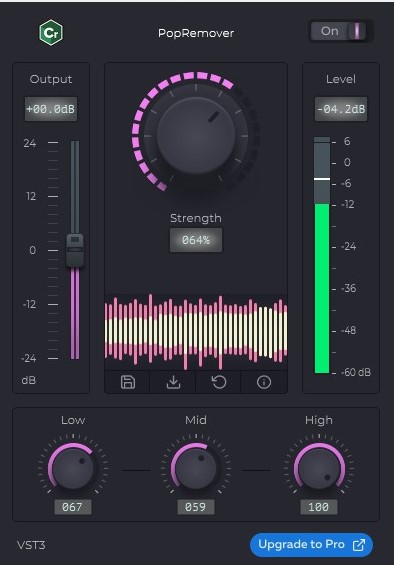Open the info circle icon
Viewport: 394px width, 565px height.
(264, 382)
